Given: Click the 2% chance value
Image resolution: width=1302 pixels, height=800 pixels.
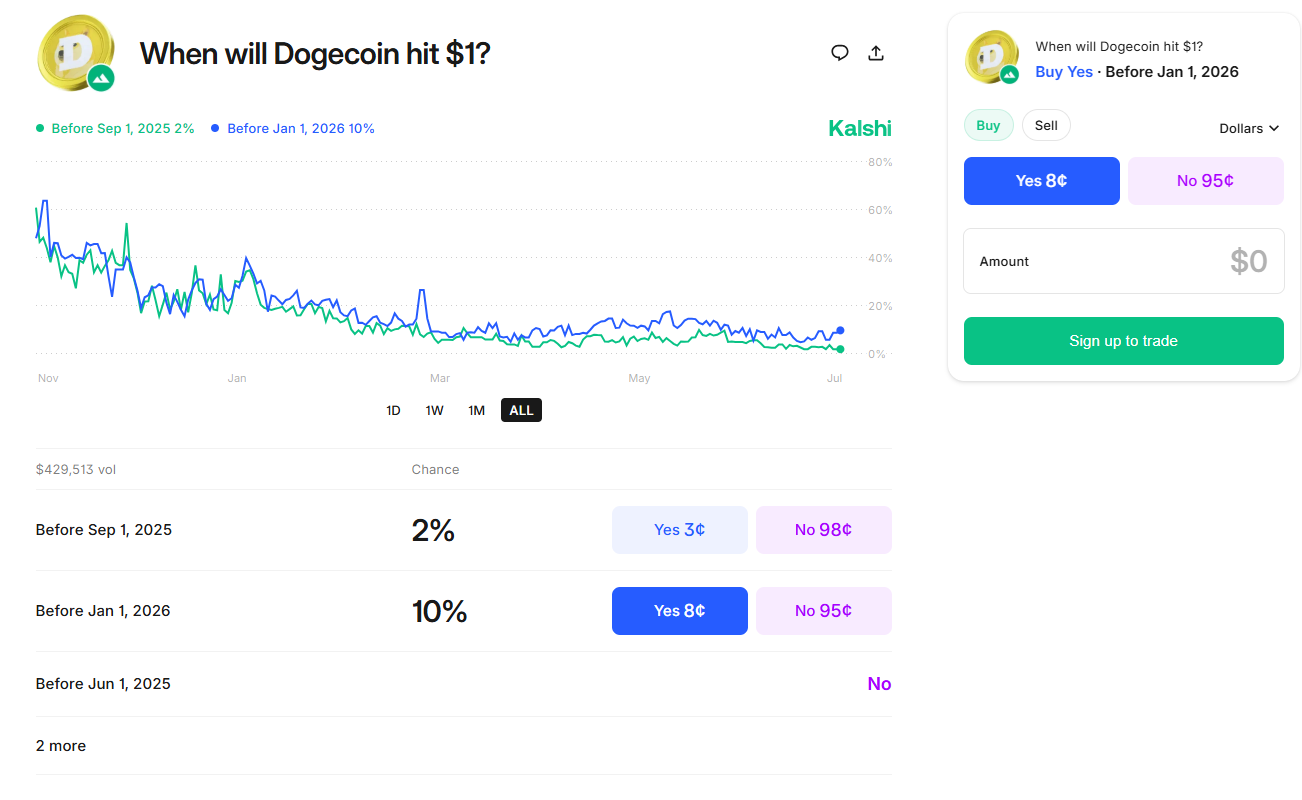Looking at the screenshot, I should click(433, 530).
